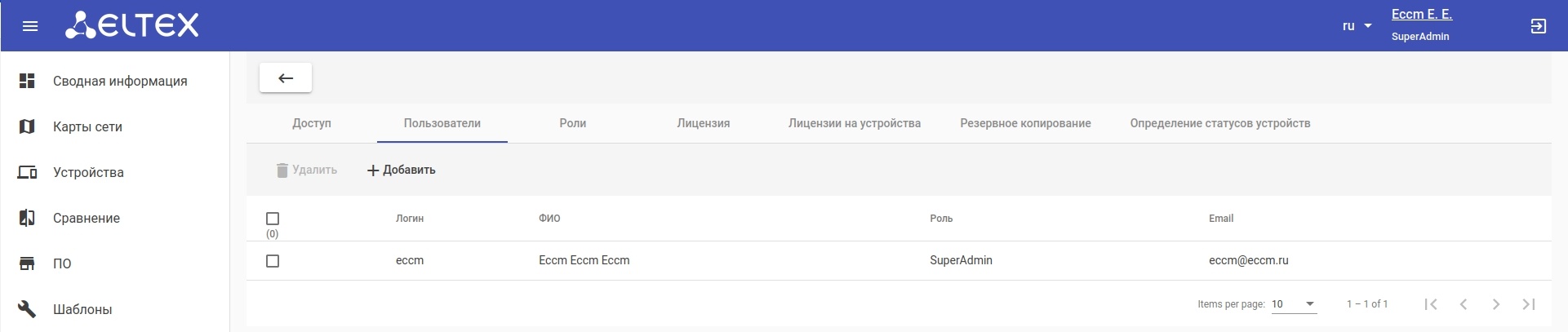Switch to the Роли tab
Viewport: 1568px width, 332px height.
click(x=573, y=123)
